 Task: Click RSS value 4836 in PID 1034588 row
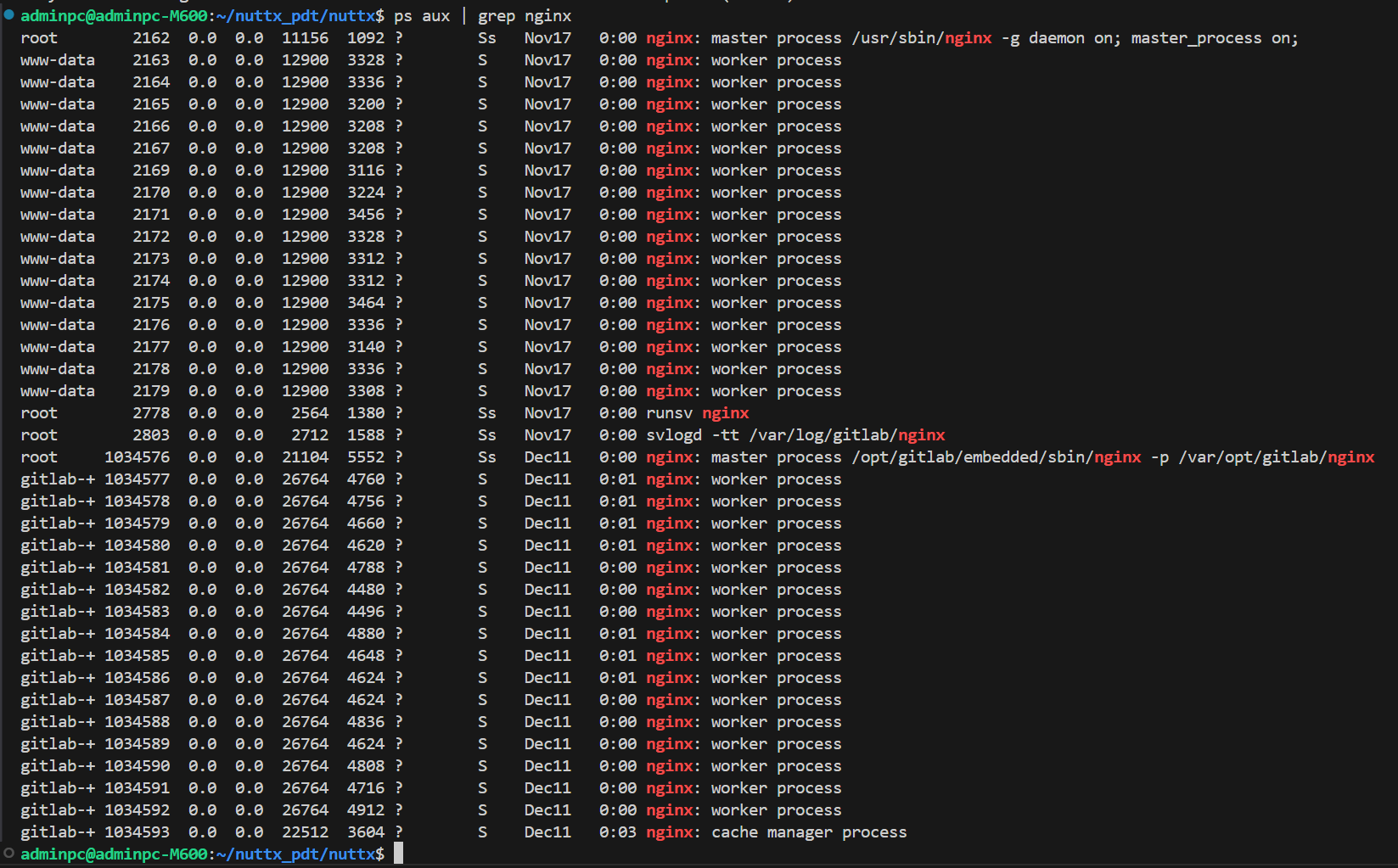click(x=366, y=722)
